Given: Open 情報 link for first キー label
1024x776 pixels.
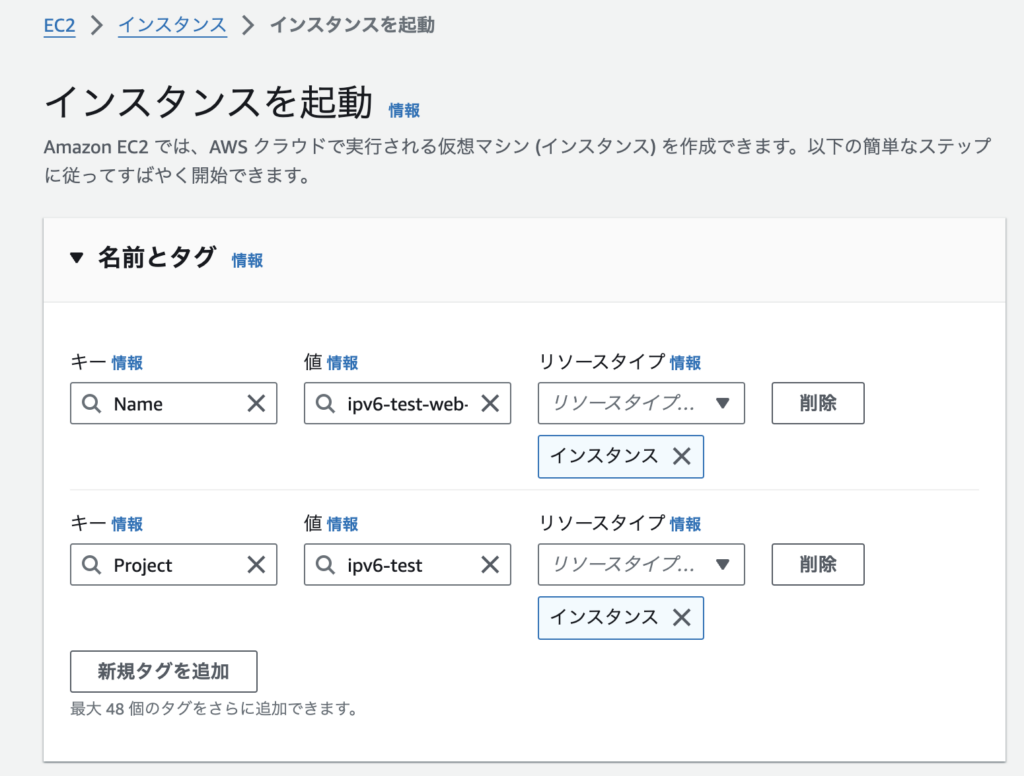Looking at the screenshot, I should [127, 363].
